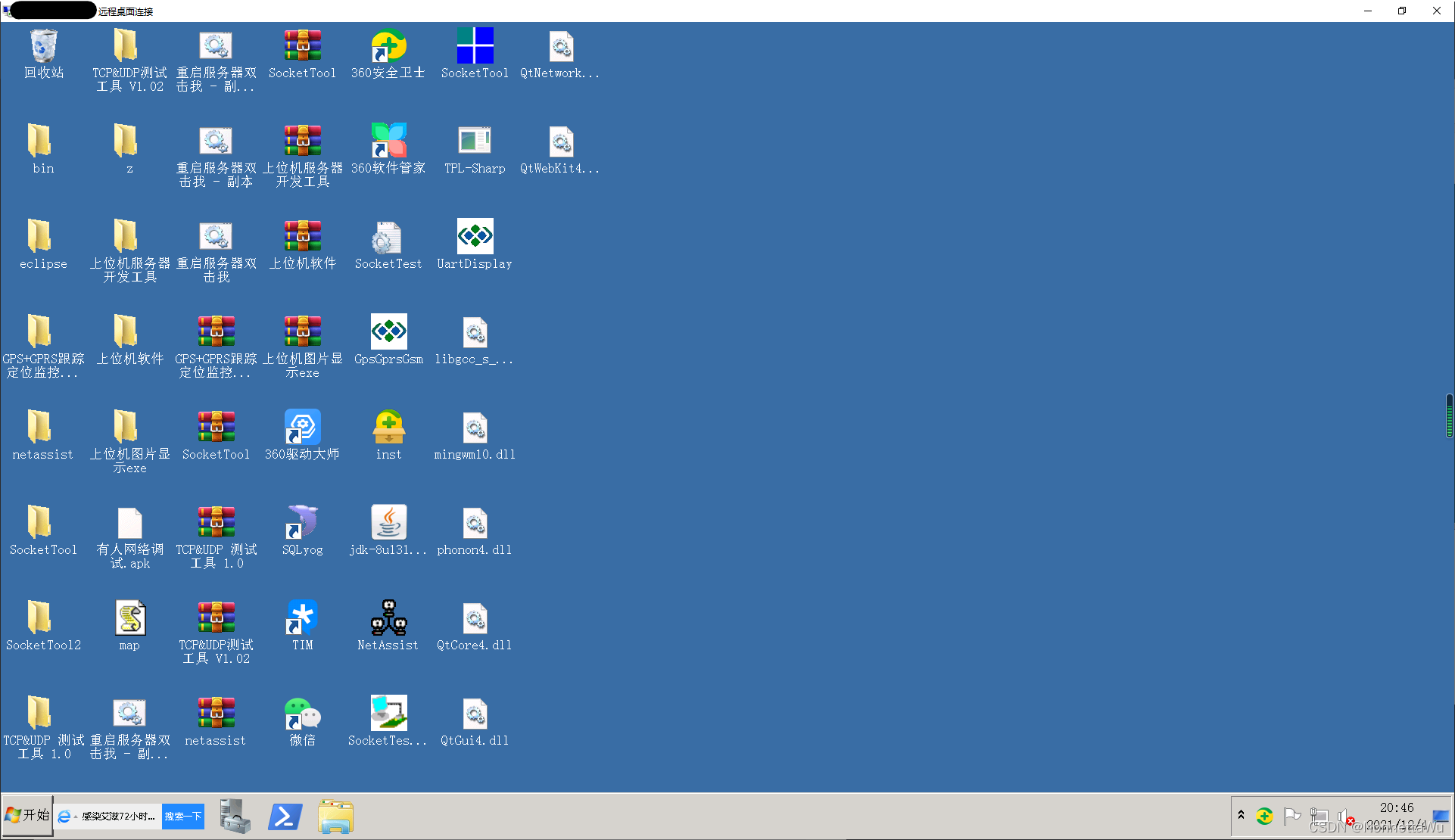The image size is (1455, 840).
Task: Click the taskbar clock showing 20:46
Action: (1396, 807)
